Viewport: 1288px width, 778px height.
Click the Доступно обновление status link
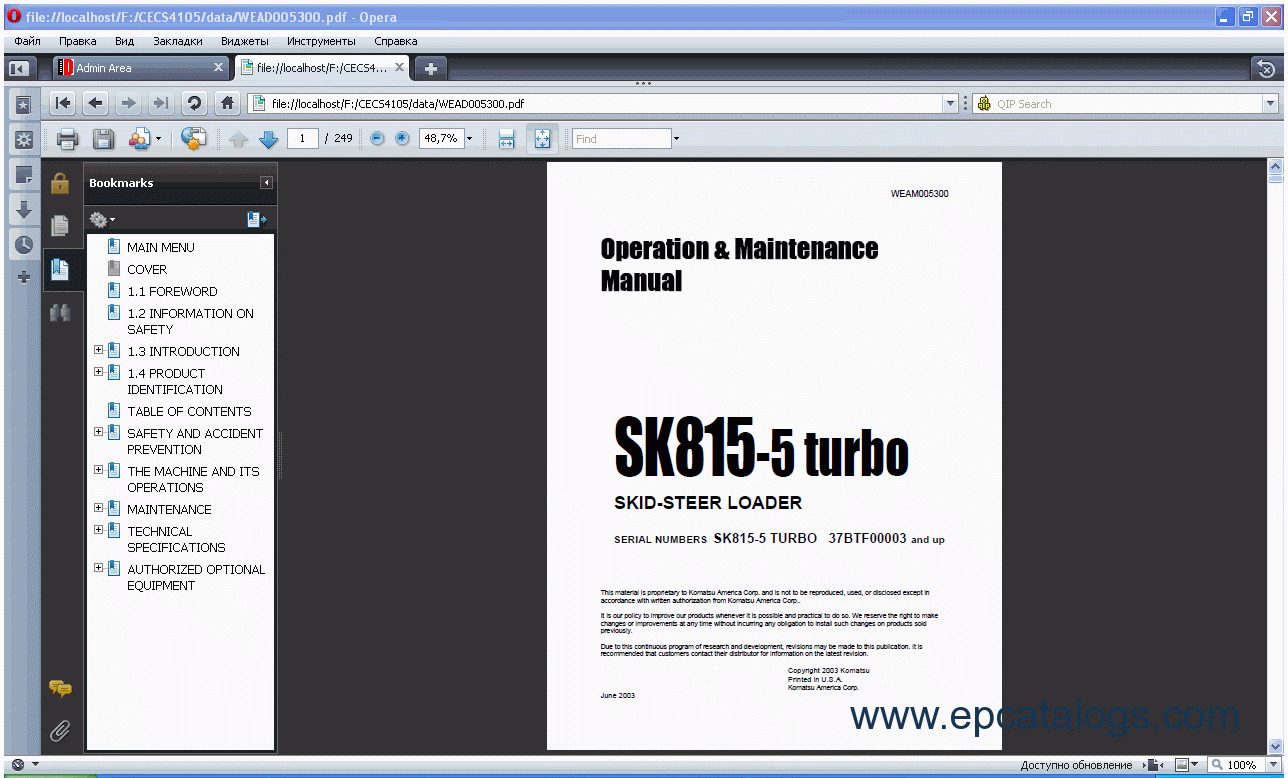coord(1076,765)
